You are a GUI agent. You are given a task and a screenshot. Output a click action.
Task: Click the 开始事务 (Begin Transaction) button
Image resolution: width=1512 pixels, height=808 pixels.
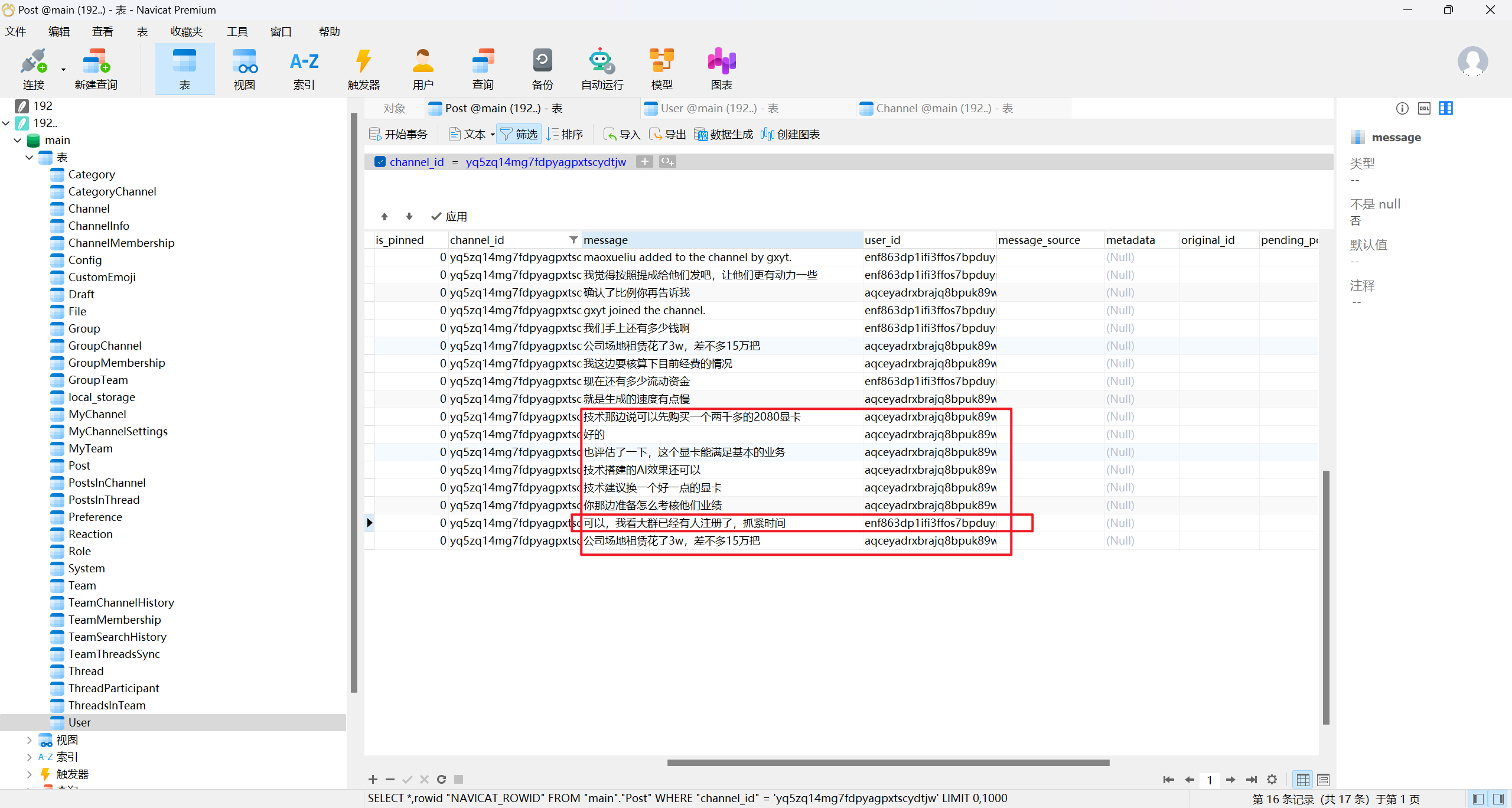399,134
